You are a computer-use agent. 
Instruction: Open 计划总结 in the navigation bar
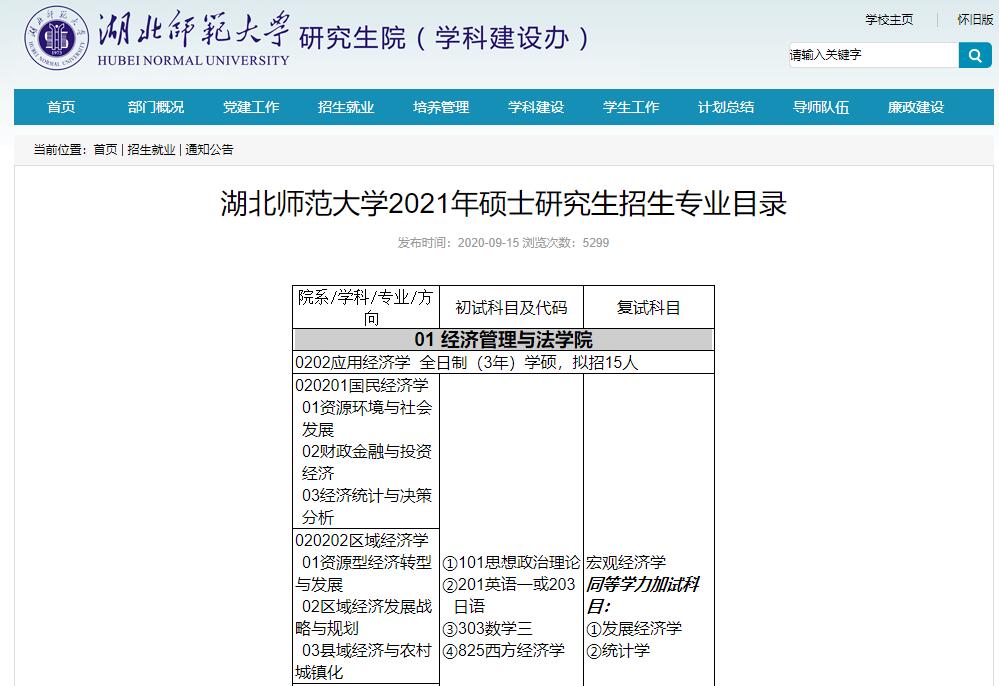pos(726,107)
